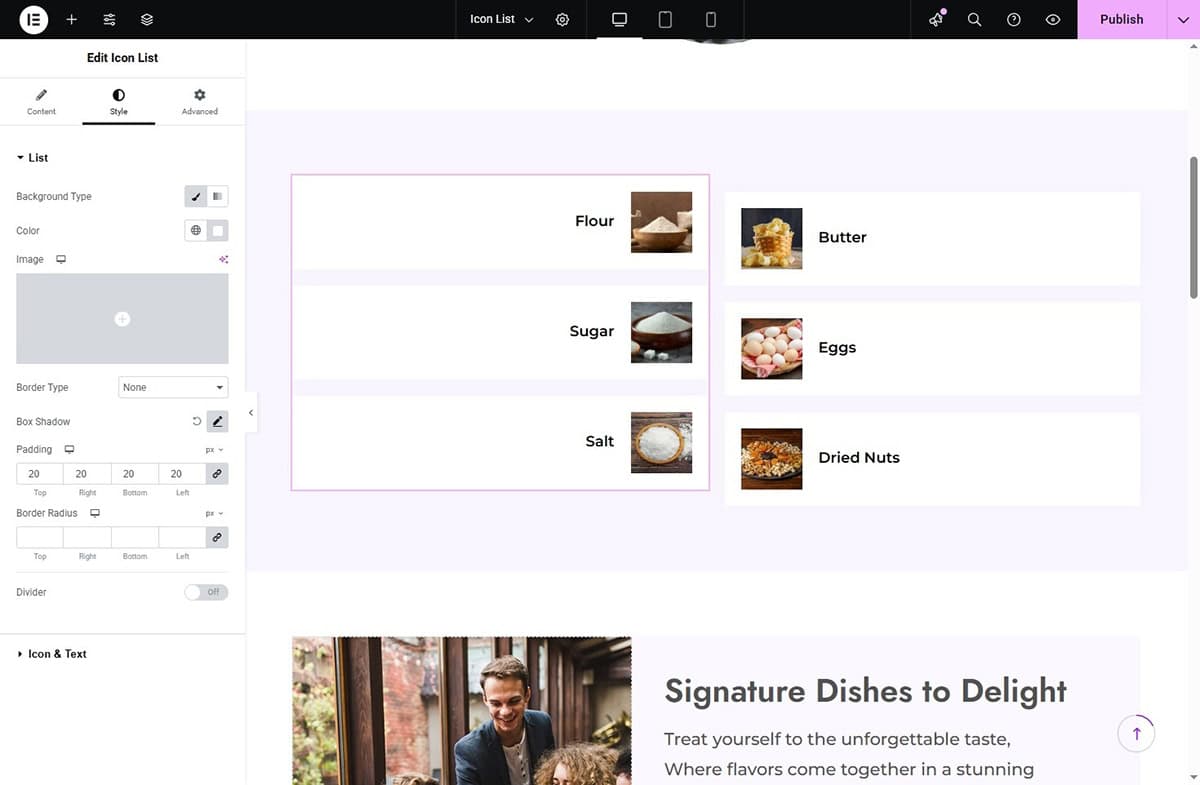Edit the Box Shadow with pencil icon
The image size is (1200, 785).
pos(218,422)
